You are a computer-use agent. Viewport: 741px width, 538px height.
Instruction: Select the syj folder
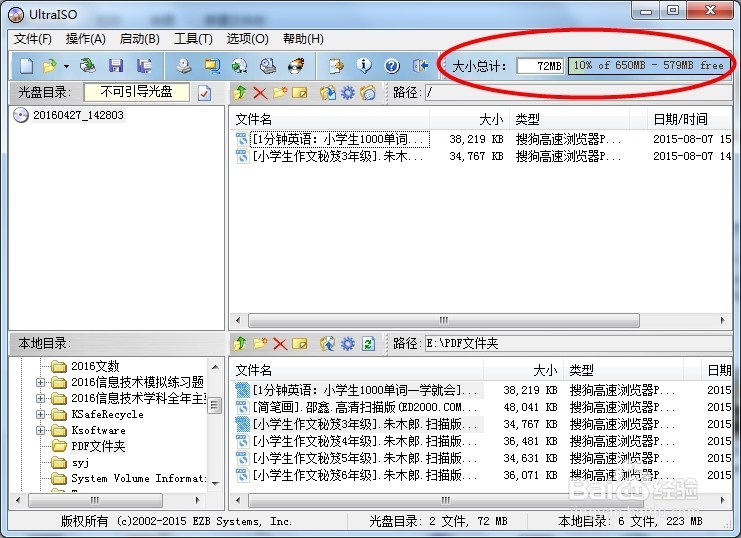80,462
